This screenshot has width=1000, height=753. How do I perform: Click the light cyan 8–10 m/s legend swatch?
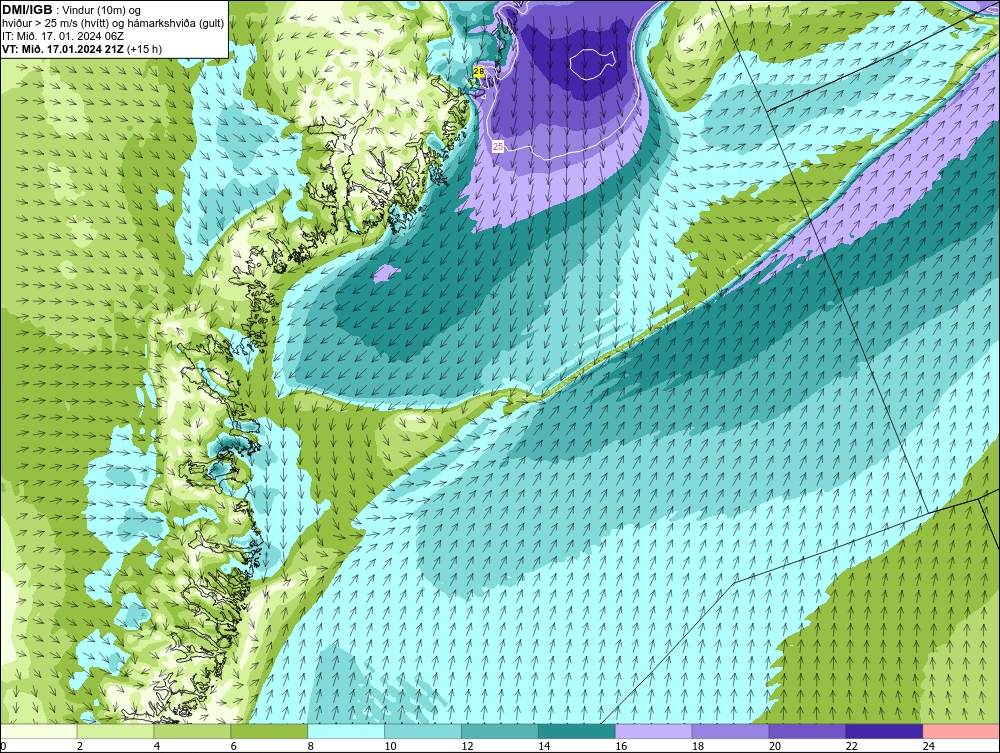point(346,731)
